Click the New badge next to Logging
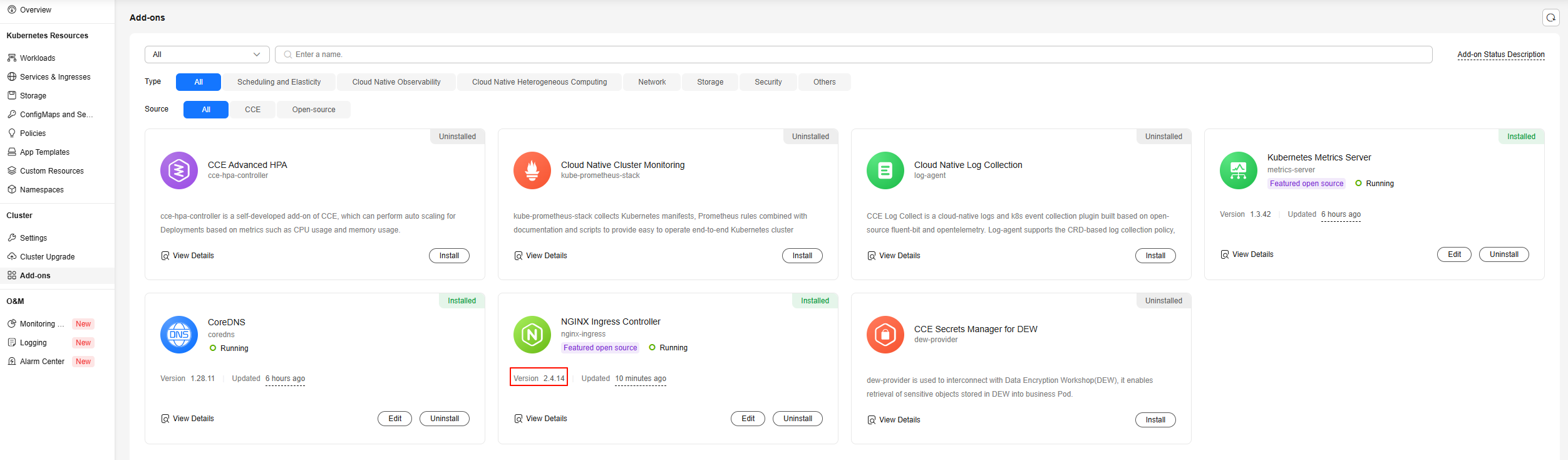The width and height of the screenshot is (1568, 460). pyautogui.click(x=83, y=343)
